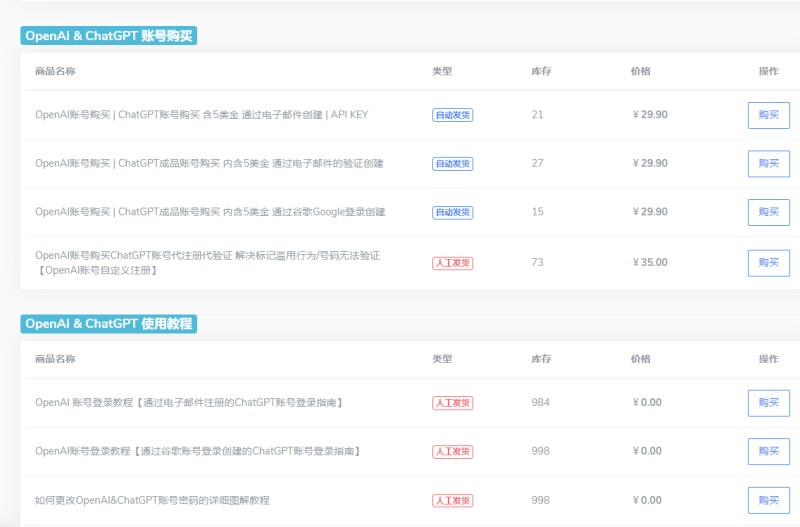Screen dimensions: 800x527
Task: Click price ¥29.90 in the API KEY row
Action: tap(650, 115)
